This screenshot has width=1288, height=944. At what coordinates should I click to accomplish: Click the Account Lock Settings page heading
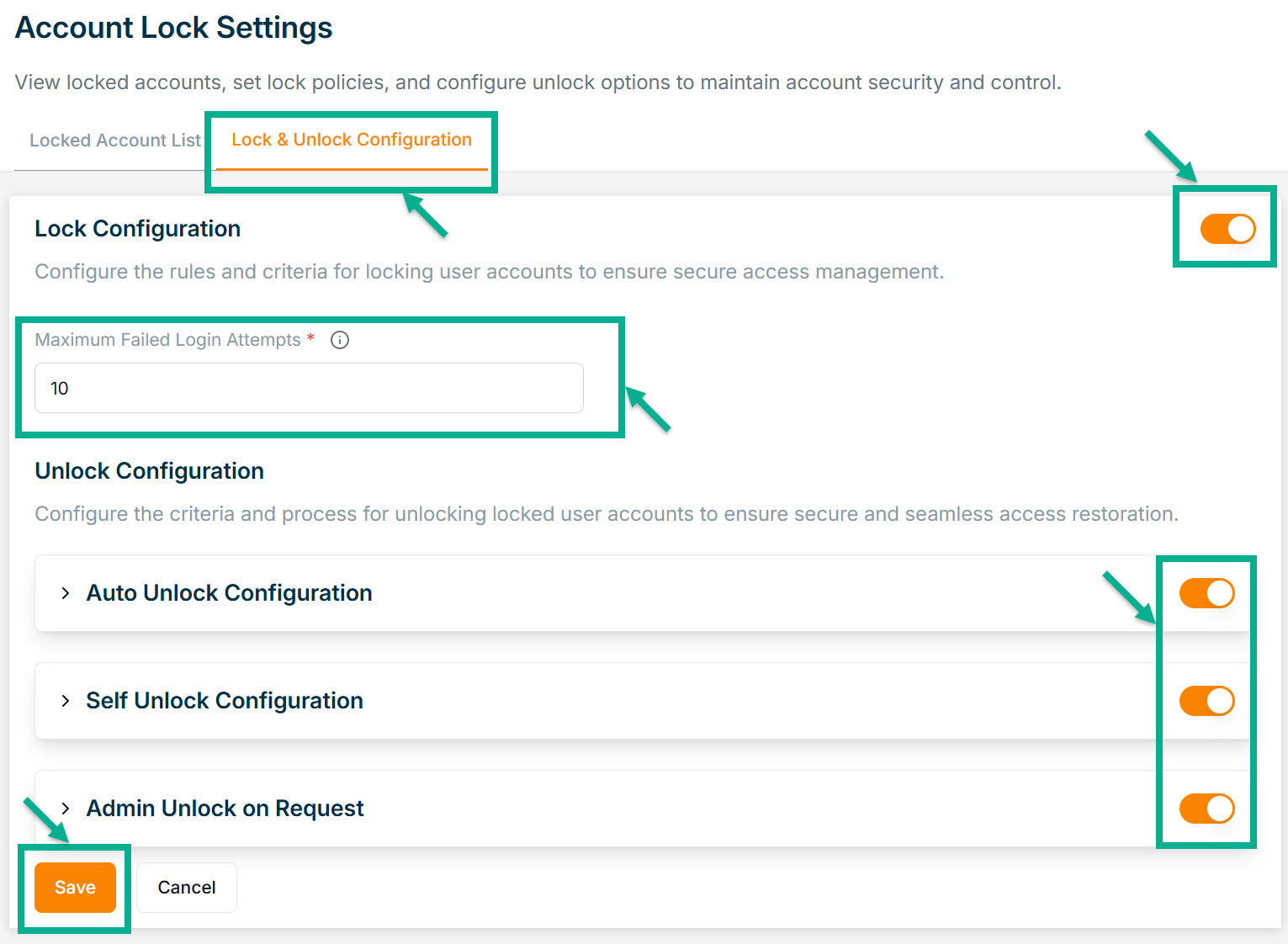pyautogui.click(x=174, y=28)
